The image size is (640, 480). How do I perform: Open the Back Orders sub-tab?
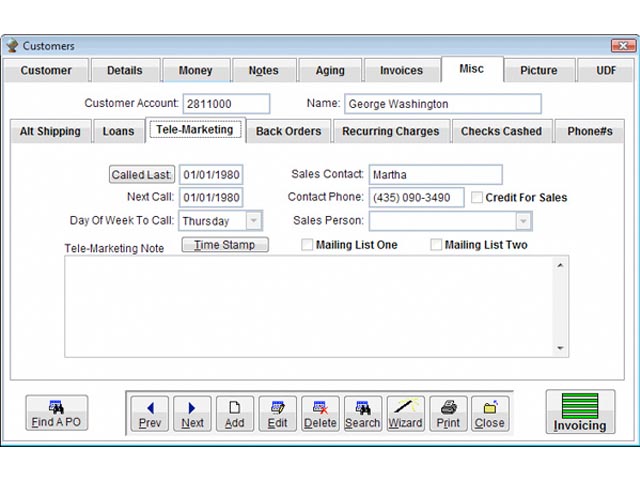pyautogui.click(x=288, y=131)
